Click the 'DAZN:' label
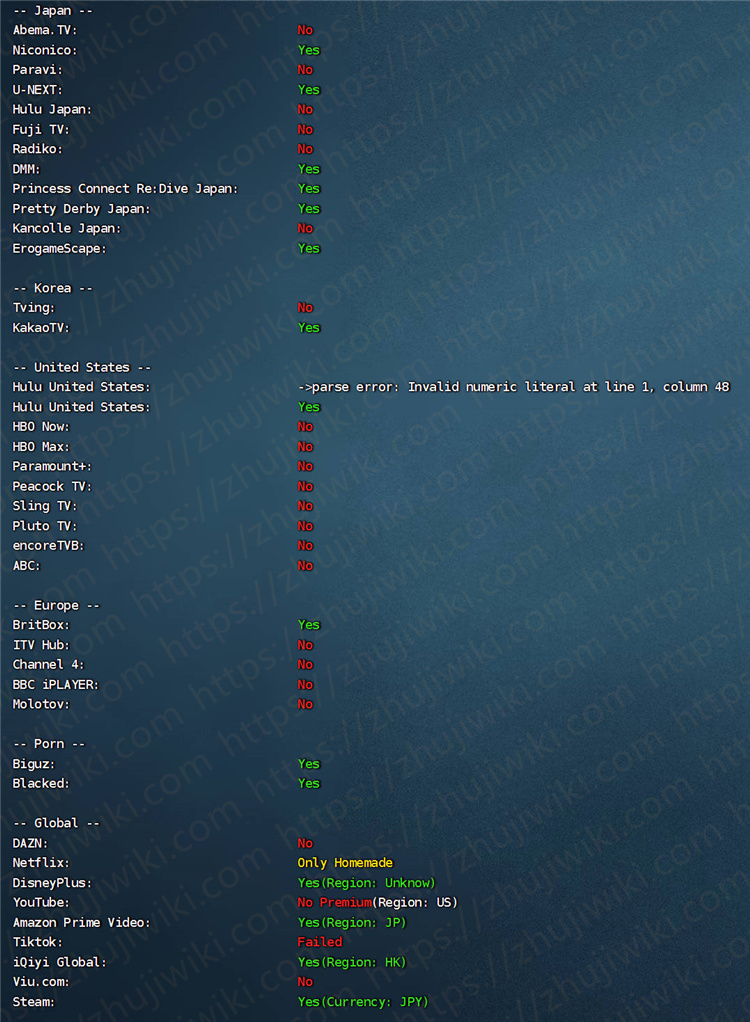The height and width of the screenshot is (1022, 750). (30, 843)
